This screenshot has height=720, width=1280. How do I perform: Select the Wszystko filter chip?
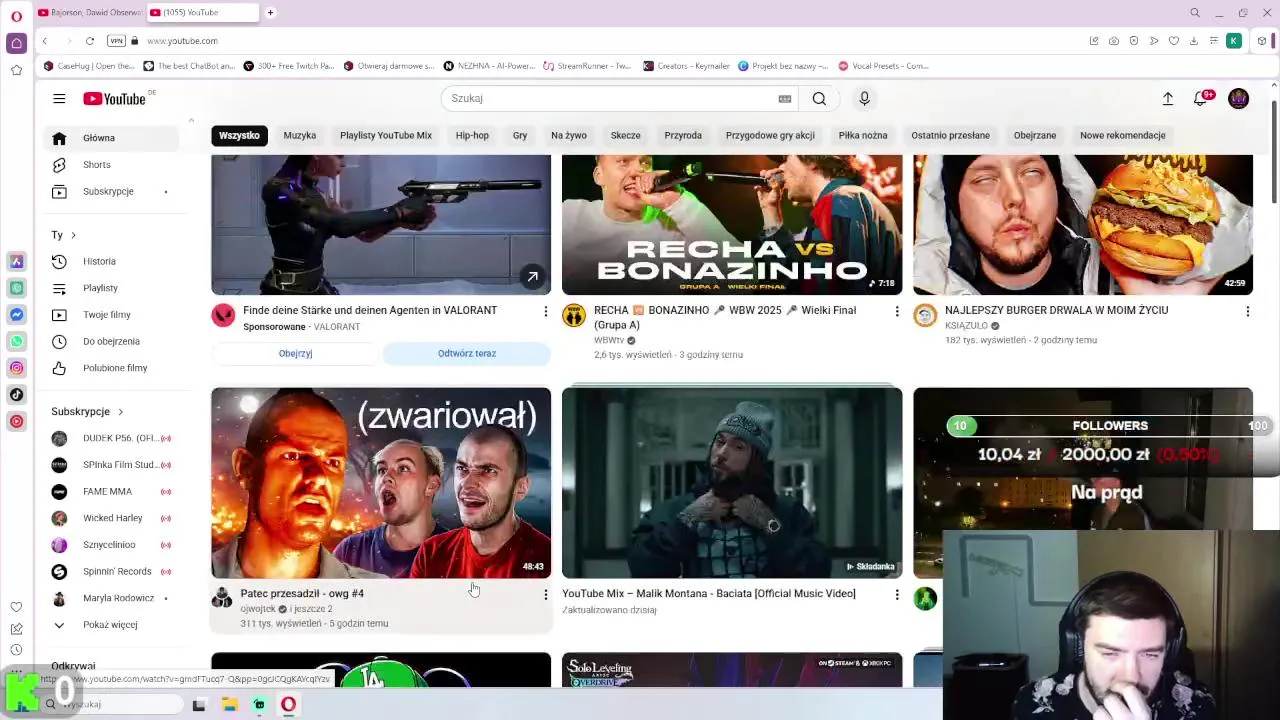[239, 135]
